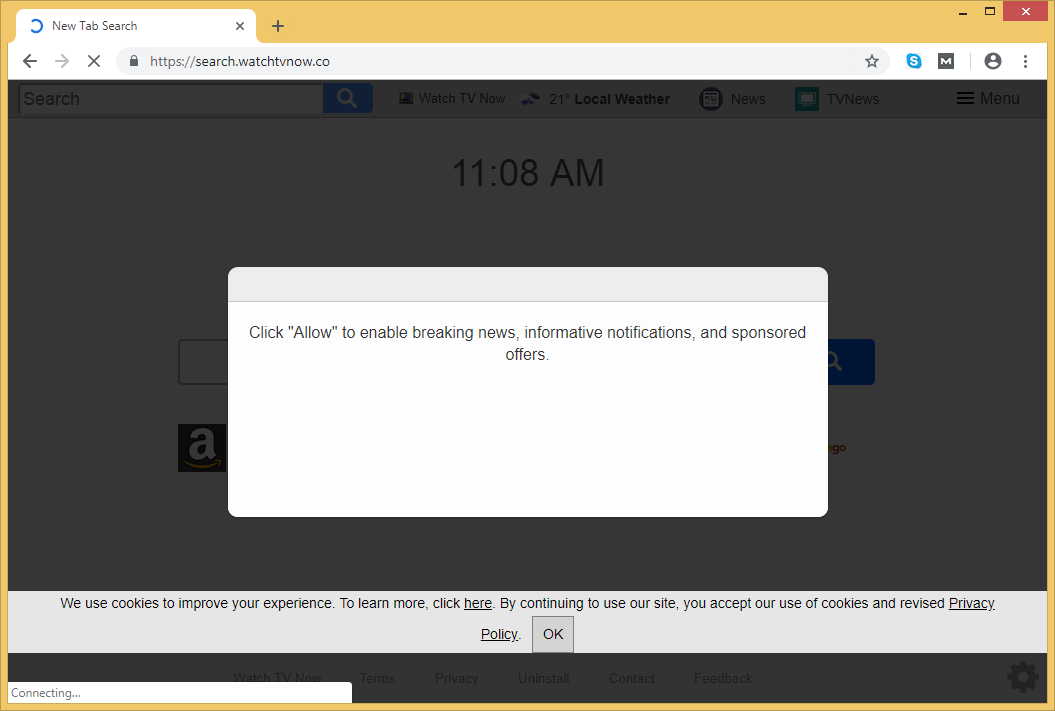Click the 11:08 AM clock text
This screenshot has width=1055, height=711.
[528, 173]
